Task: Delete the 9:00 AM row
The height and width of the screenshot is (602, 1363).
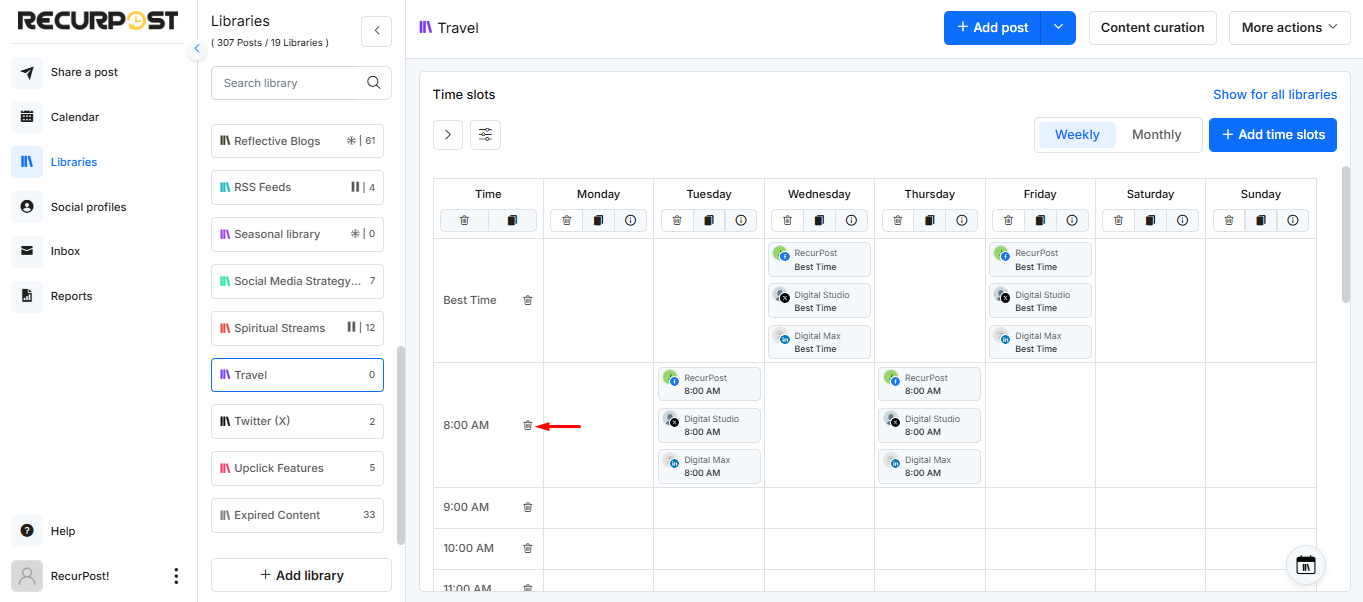Action: (528, 507)
